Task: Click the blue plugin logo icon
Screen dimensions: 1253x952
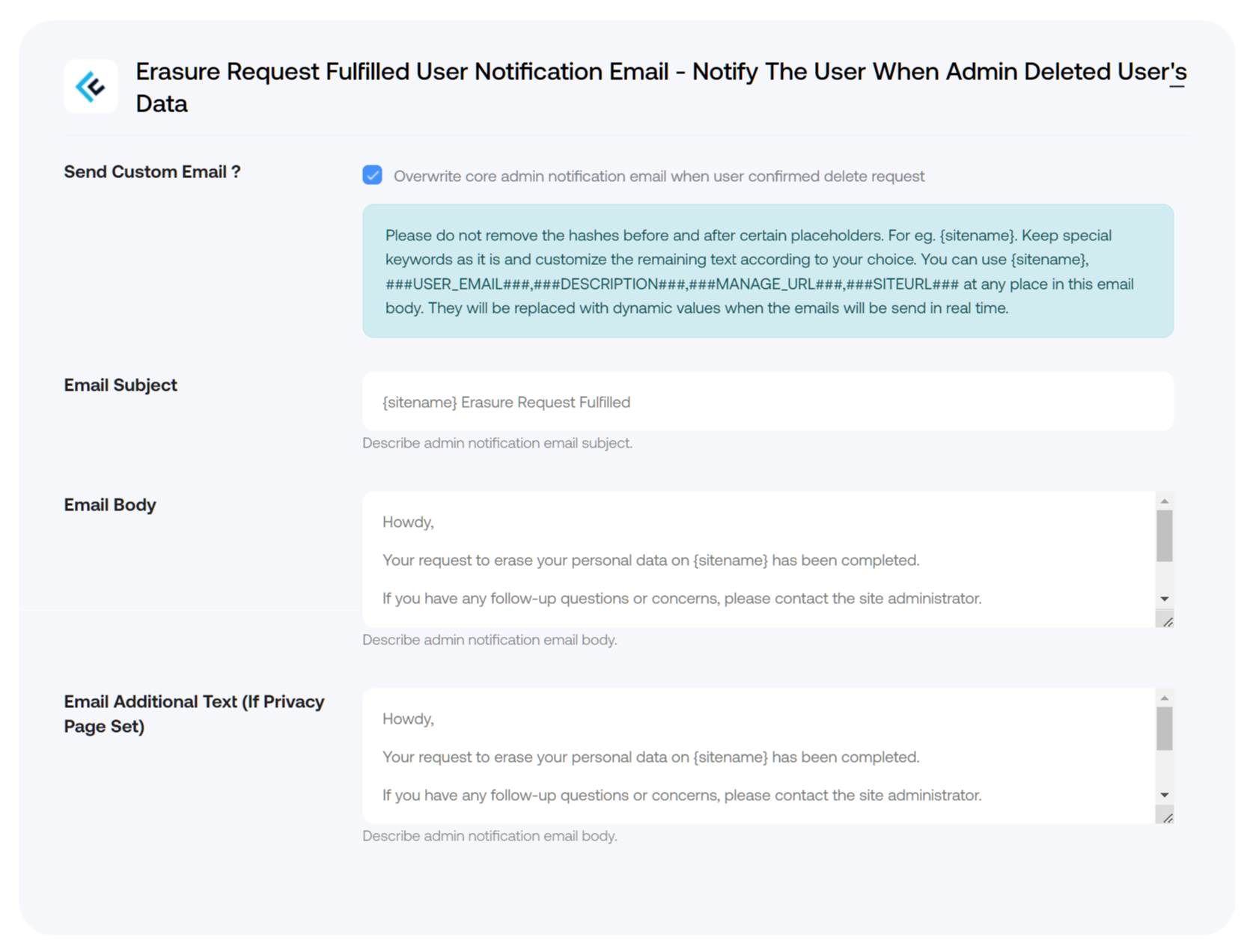Action: (x=91, y=87)
